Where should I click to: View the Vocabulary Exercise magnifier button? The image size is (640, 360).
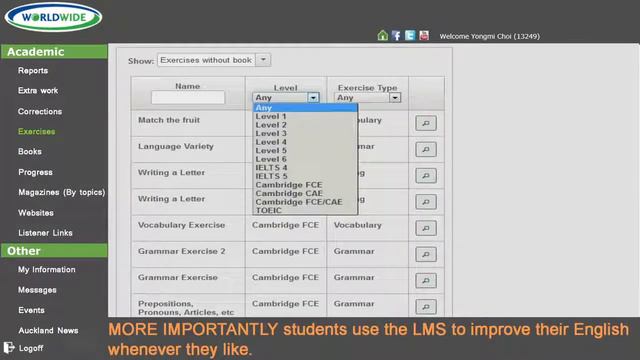point(426,228)
